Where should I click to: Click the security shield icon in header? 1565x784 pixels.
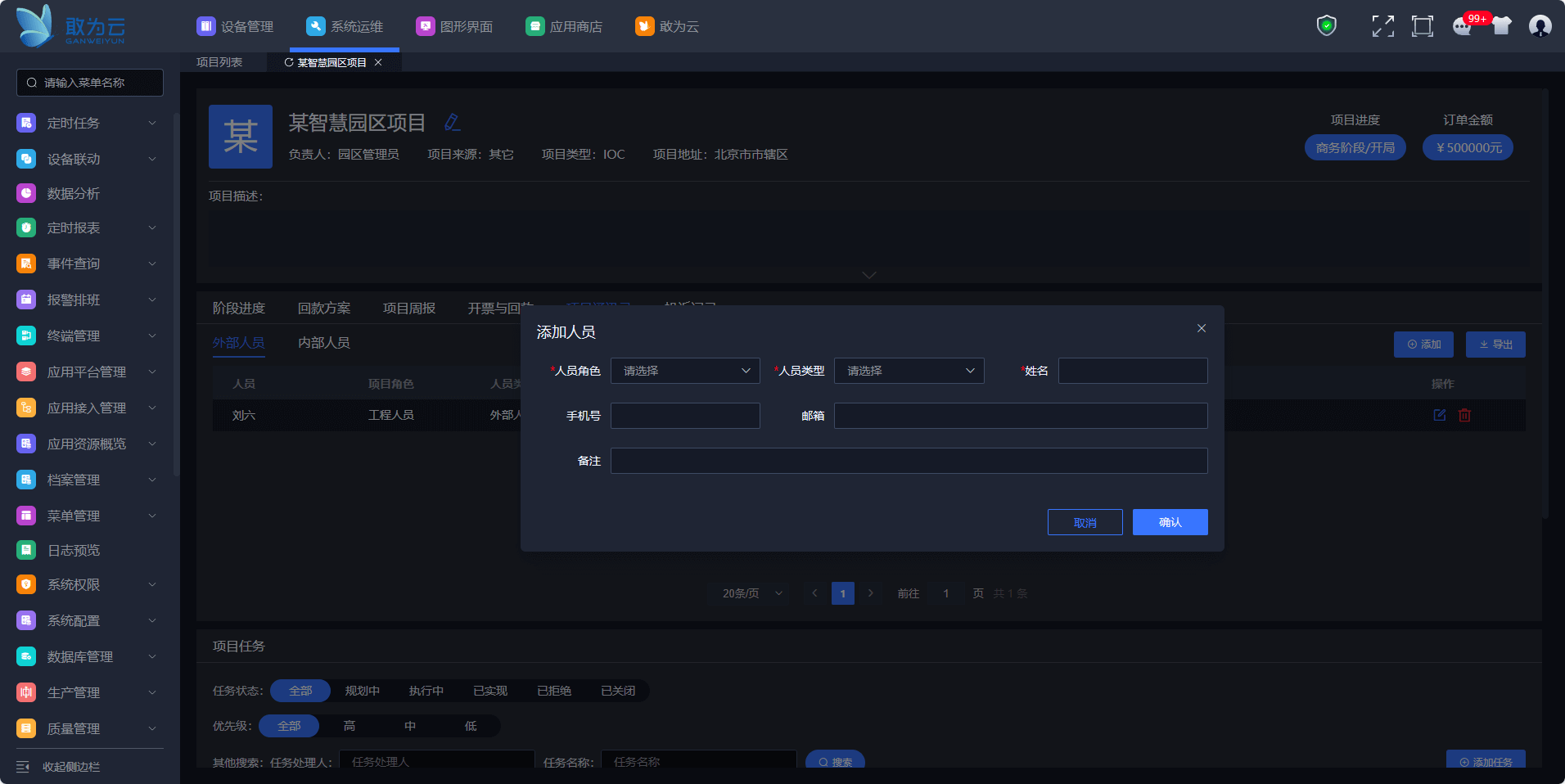1326,26
